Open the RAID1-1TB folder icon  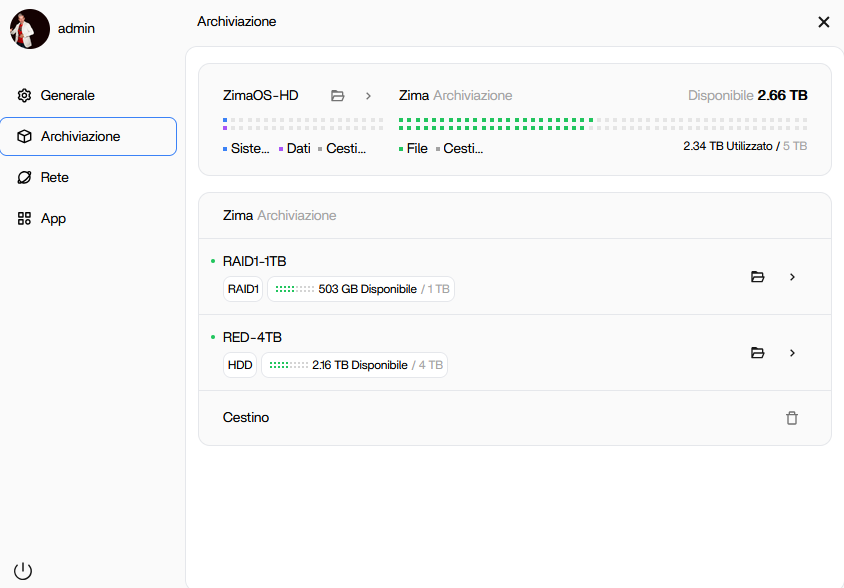(757, 277)
